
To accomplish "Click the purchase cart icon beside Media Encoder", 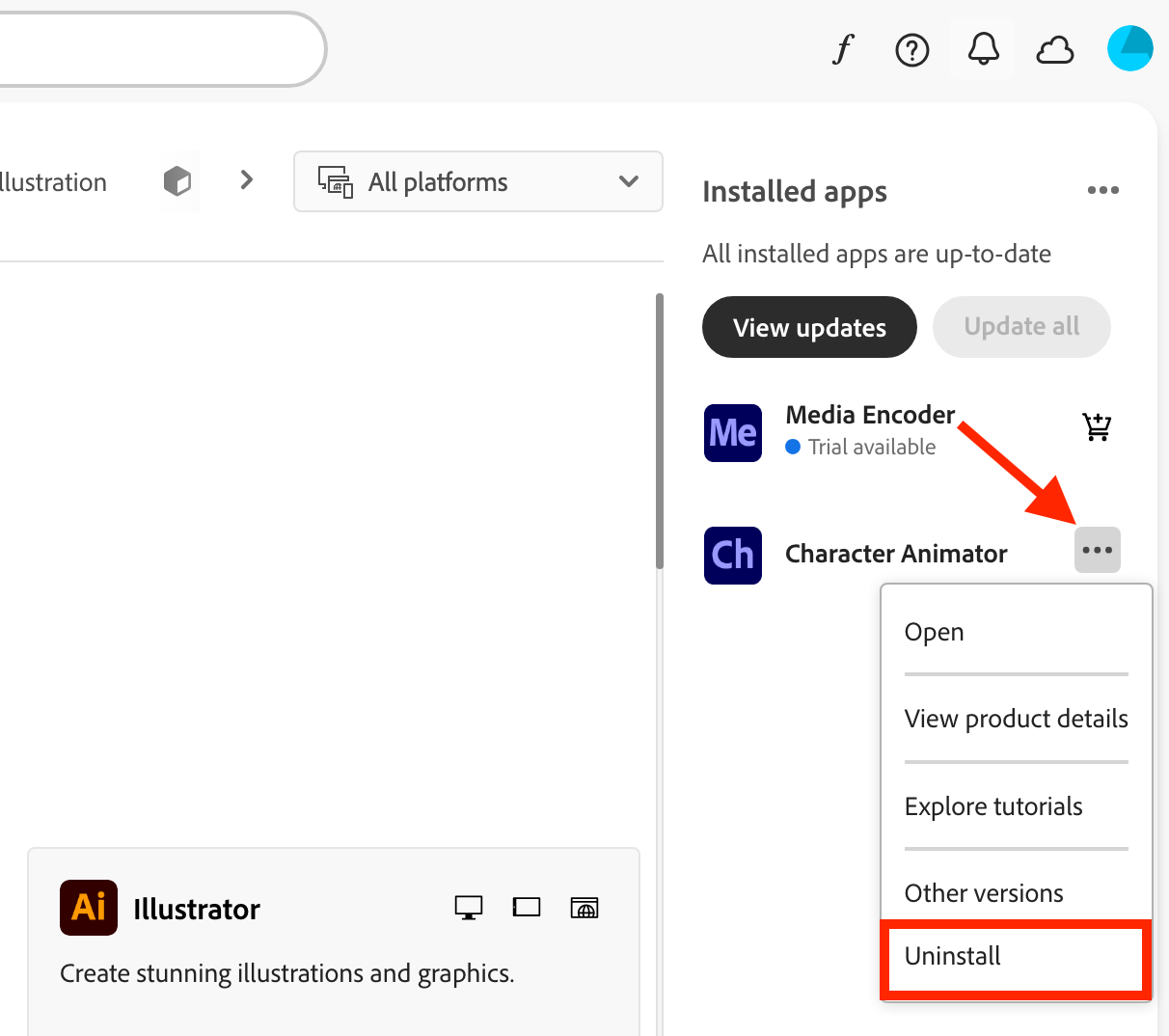I will [x=1097, y=426].
